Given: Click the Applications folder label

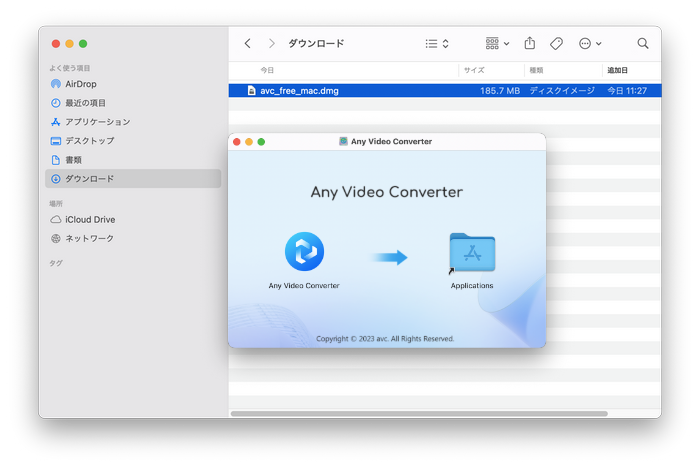Looking at the screenshot, I should pos(472,286).
